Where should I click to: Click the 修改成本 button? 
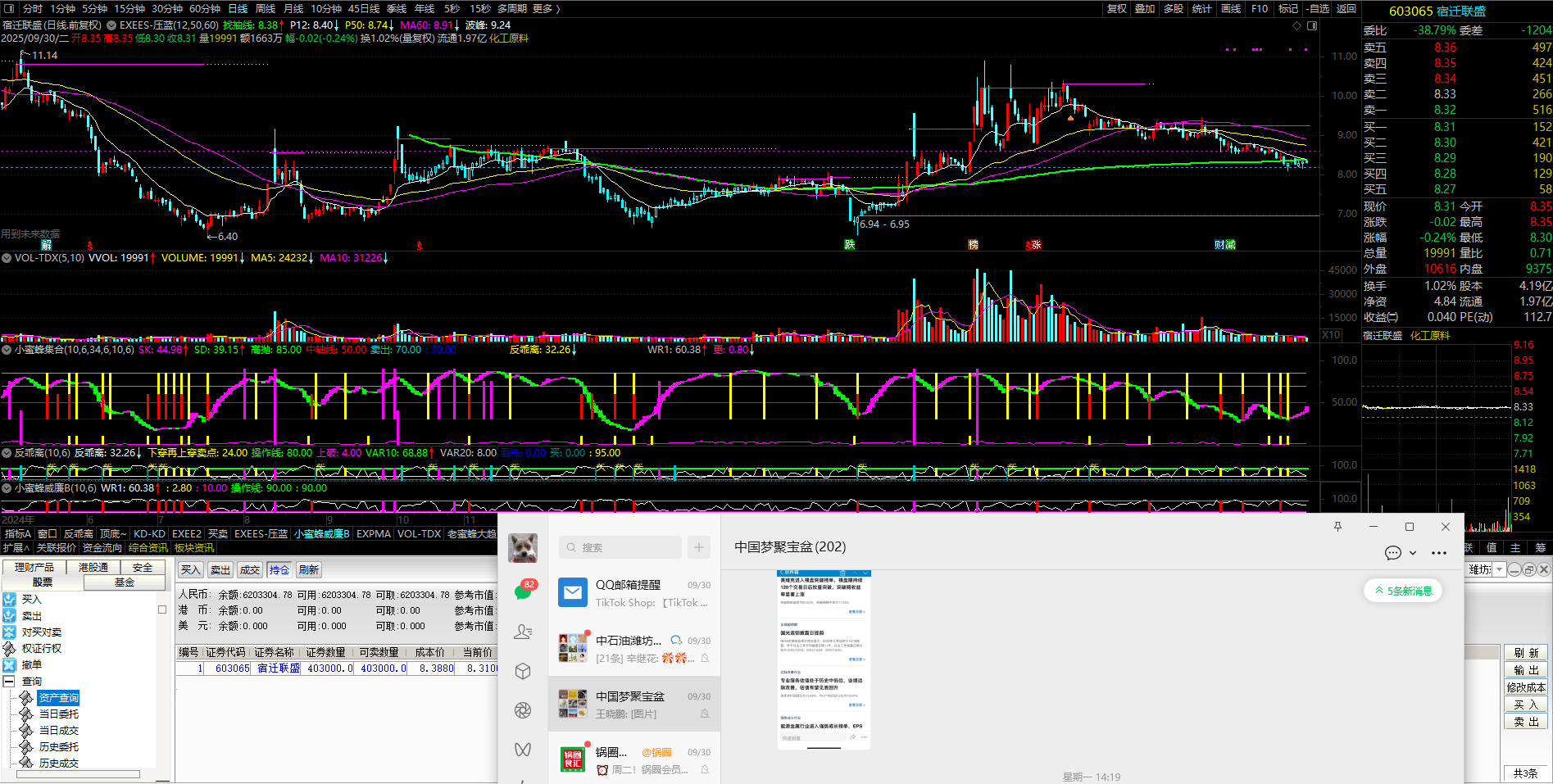(x=1525, y=687)
